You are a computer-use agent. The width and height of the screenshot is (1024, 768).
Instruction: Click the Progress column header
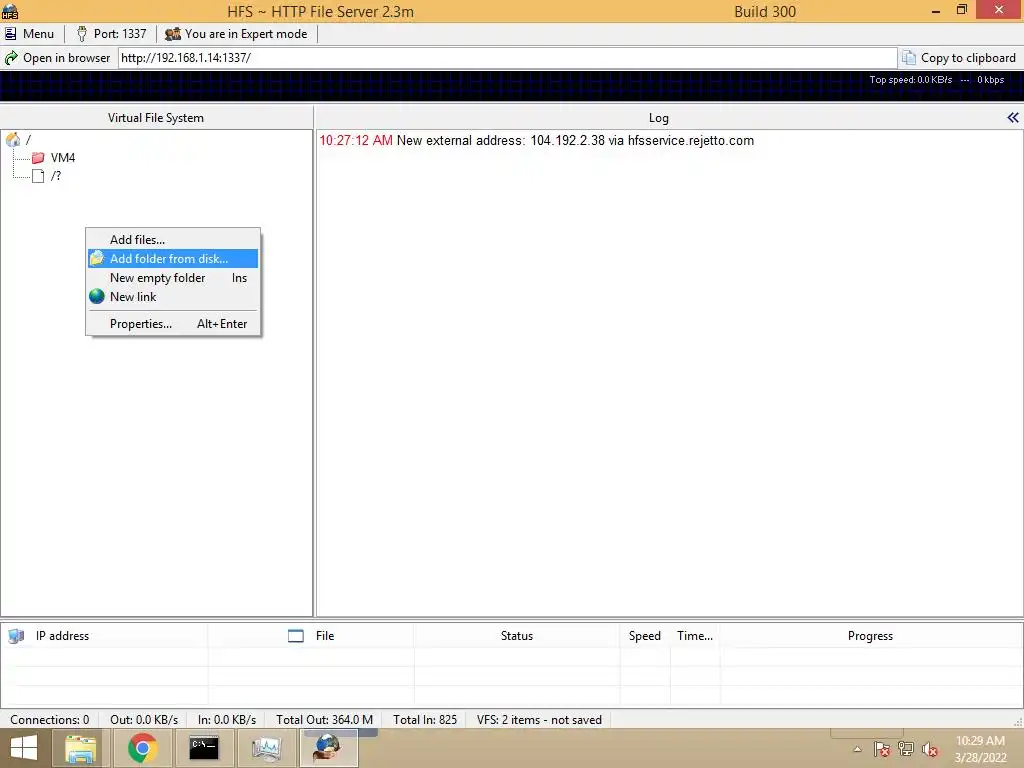pos(870,635)
